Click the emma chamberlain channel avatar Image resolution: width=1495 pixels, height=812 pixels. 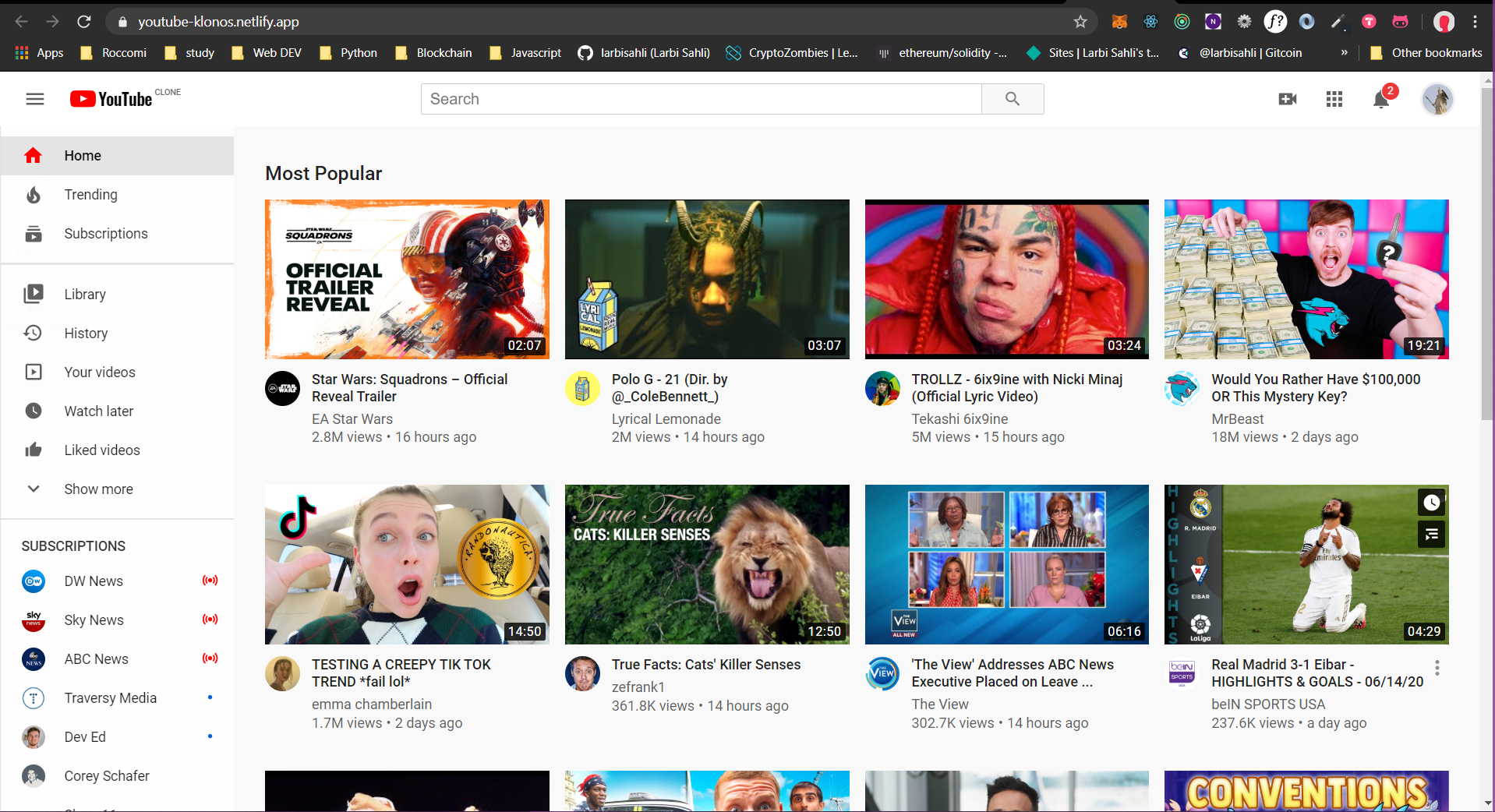(x=283, y=673)
